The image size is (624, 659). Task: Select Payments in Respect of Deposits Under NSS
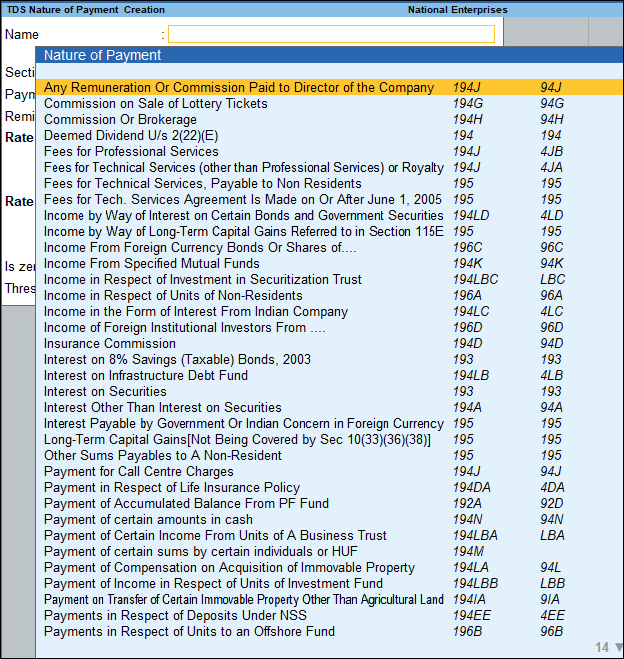329,615
